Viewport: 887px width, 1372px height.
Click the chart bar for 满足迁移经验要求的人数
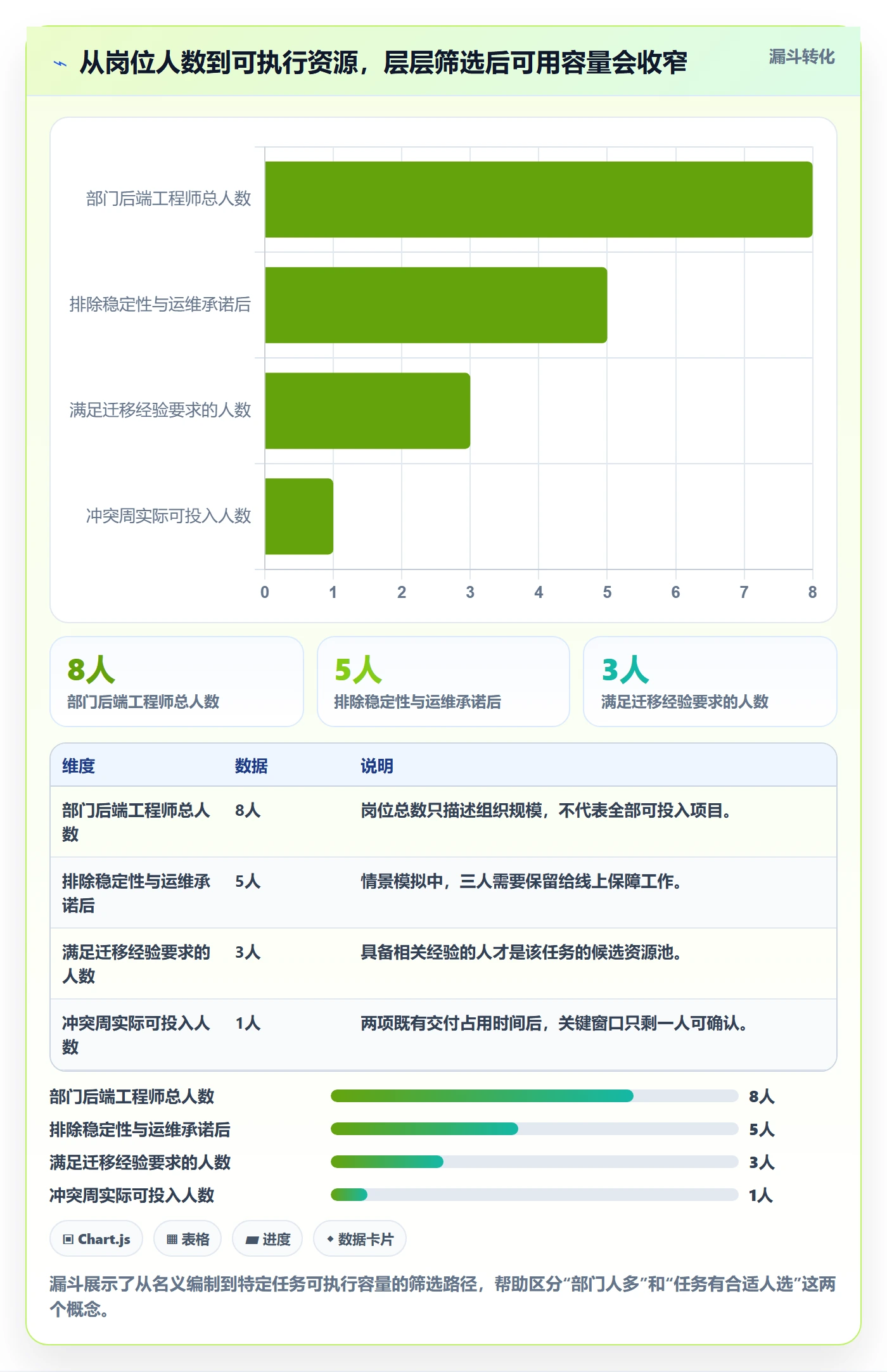click(367, 411)
